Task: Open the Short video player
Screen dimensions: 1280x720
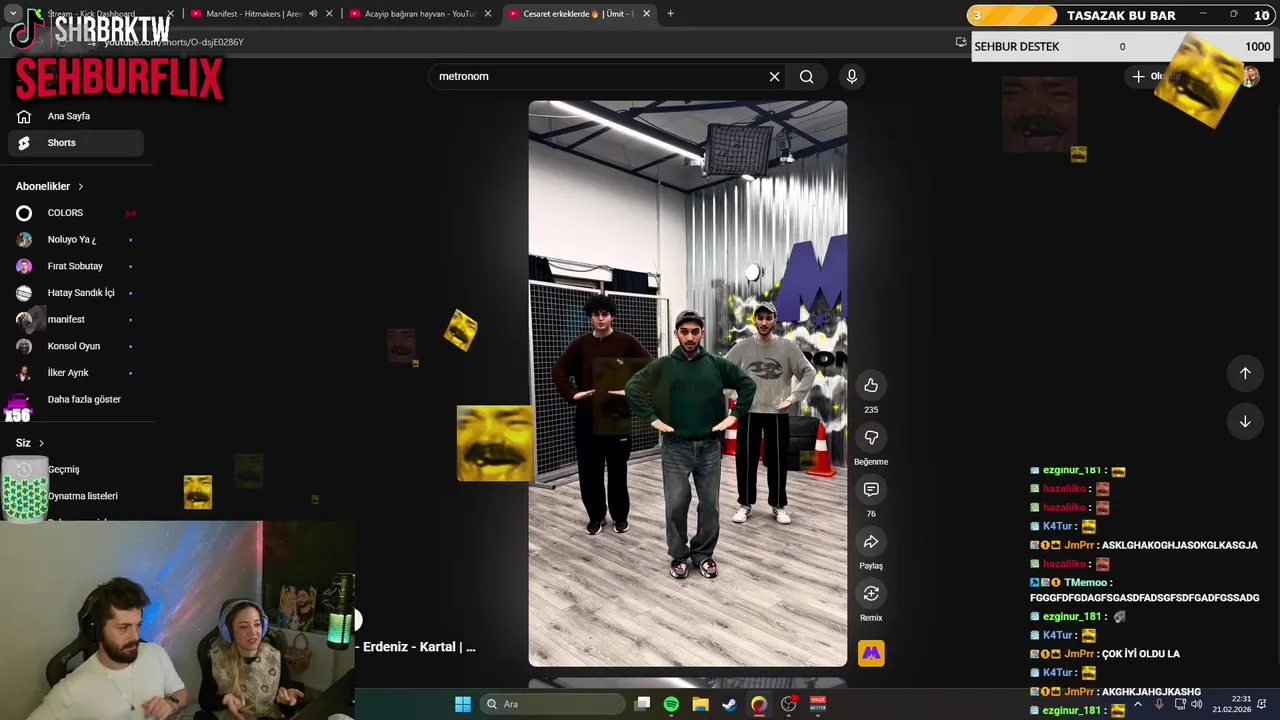Action: click(688, 383)
